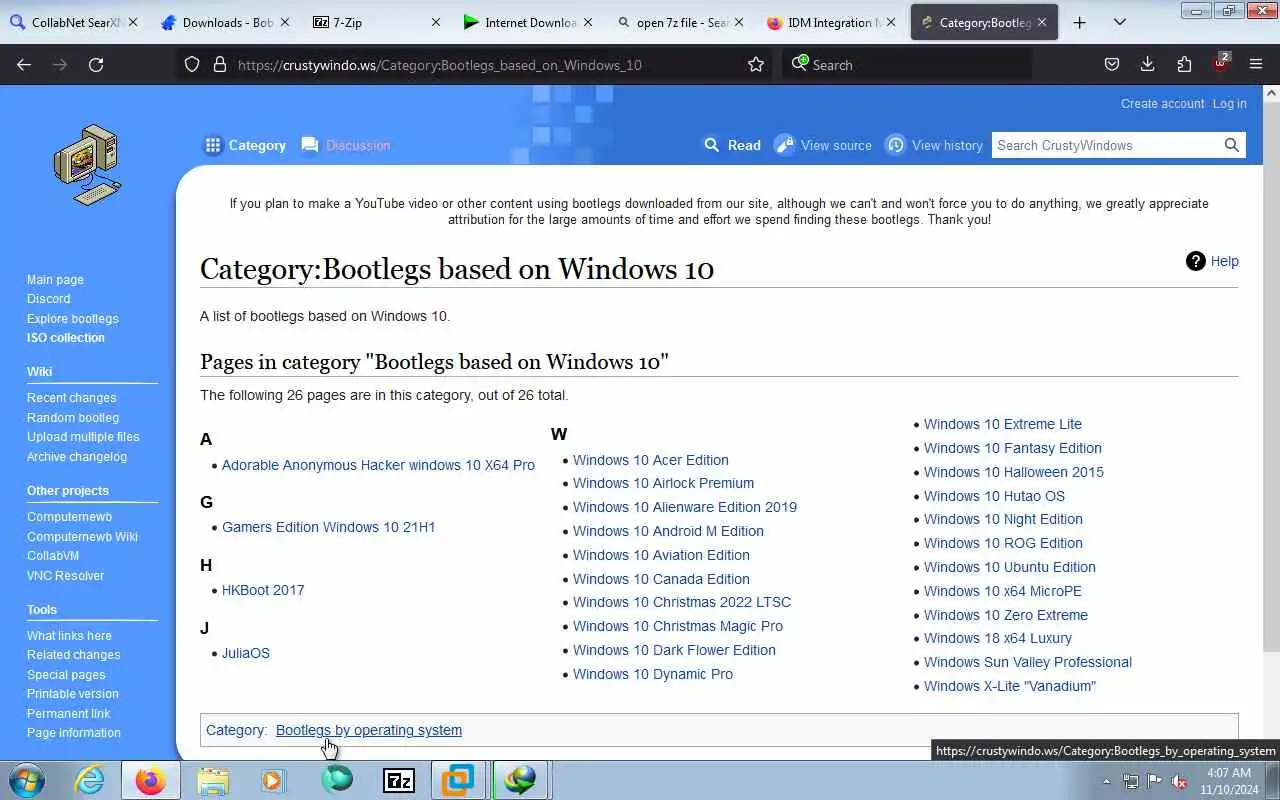The width and height of the screenshot is (1280, 800).
Task: Click the Random bootleg link
Action: 73,418
